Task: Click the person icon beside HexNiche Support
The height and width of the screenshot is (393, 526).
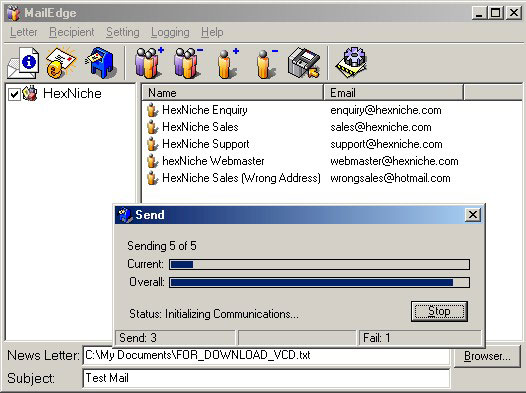Action: coord(152,144)
